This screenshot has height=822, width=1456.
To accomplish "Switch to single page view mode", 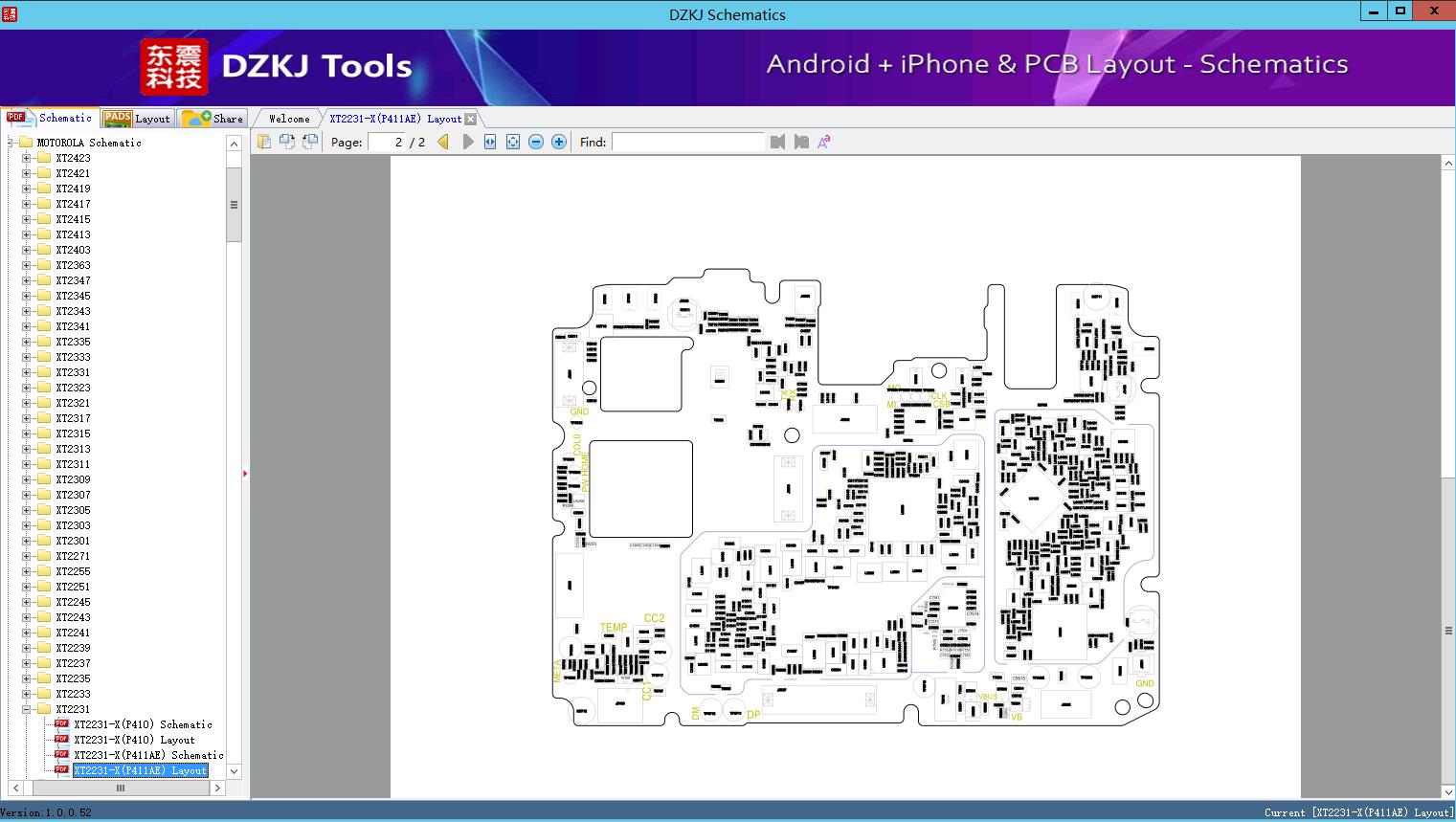I will point(265,142).
